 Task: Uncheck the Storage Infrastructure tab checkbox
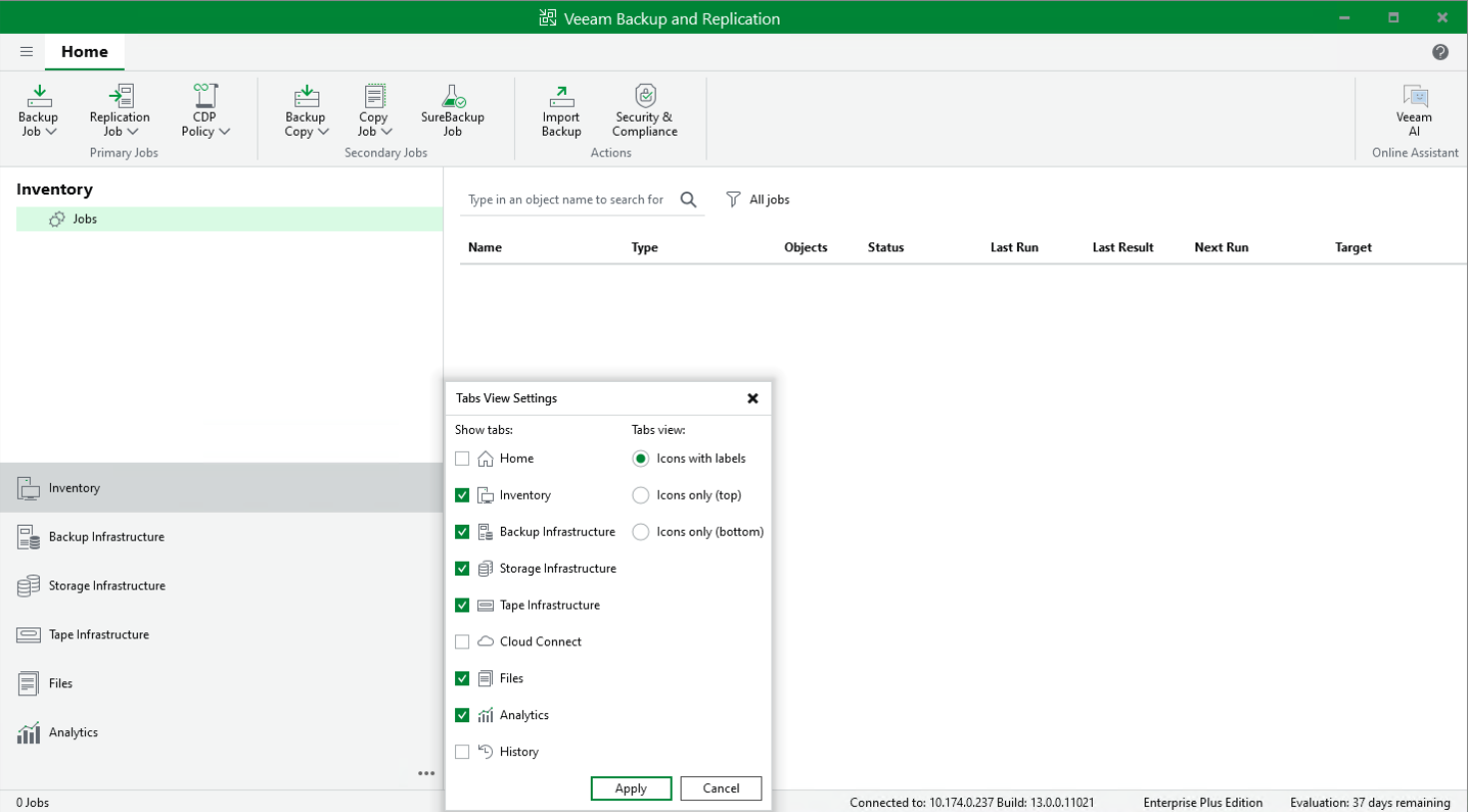pos(462,569)
